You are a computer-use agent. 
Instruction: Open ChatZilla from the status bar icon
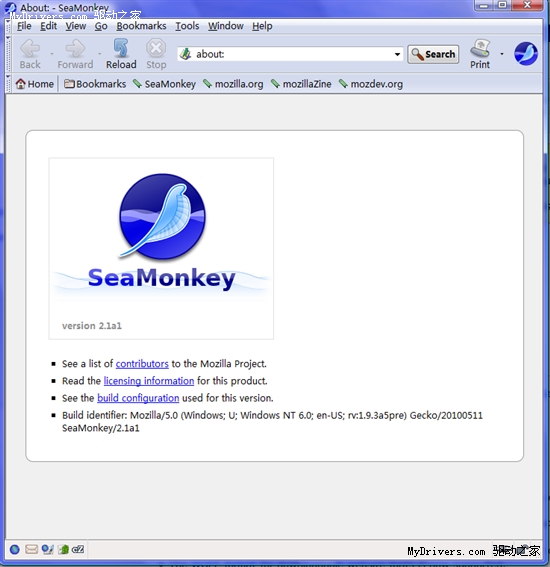[78, 550]
